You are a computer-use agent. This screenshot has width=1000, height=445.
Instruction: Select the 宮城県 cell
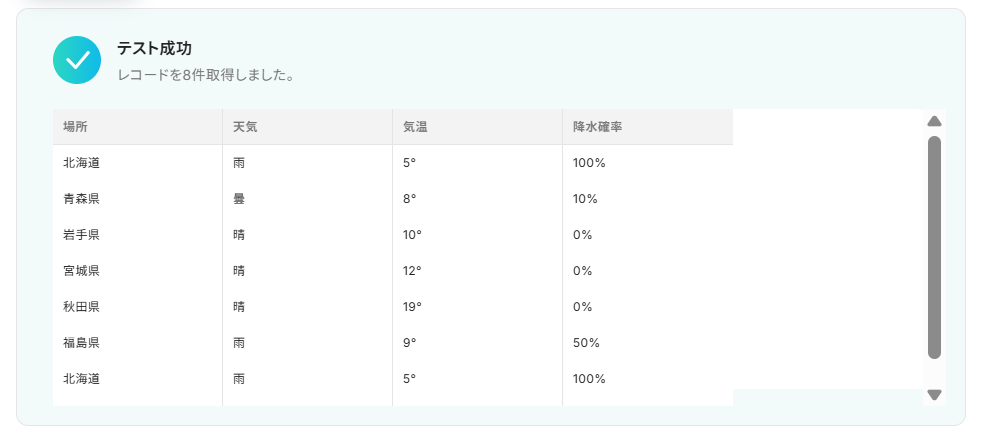coord(81,271)
